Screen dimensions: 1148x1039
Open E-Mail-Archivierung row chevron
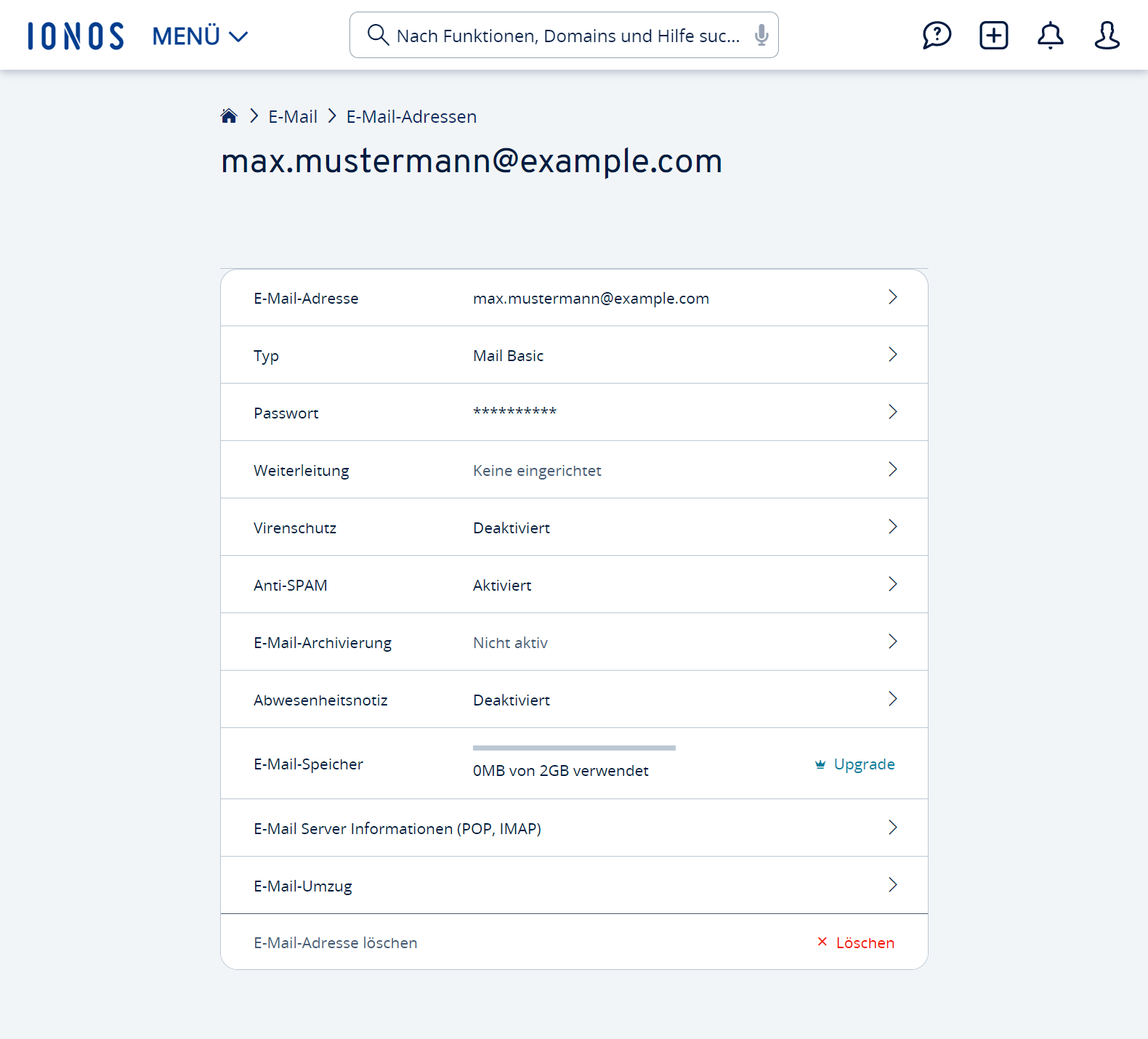tap(893, 642)
